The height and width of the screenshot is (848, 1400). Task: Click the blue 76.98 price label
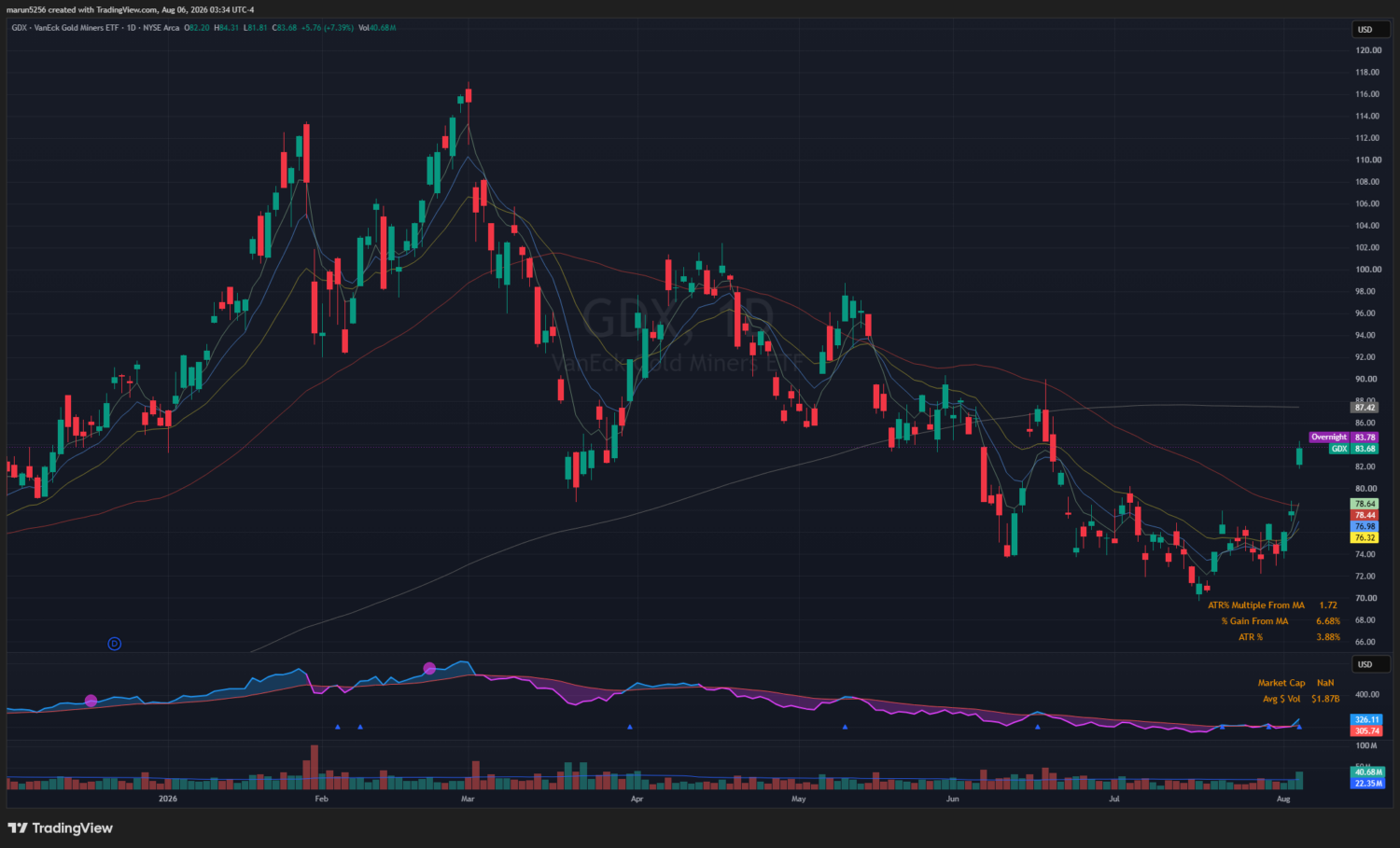pyautogui.click(x=1365, y=526)
